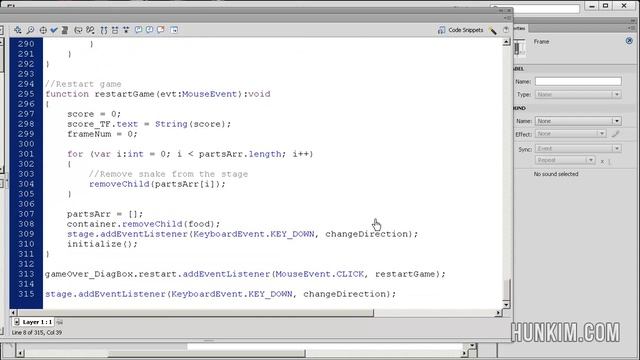This screenshot has width=640, height=360.
Task: Maximize the Flash application window
Action: (x=606, y=5)
